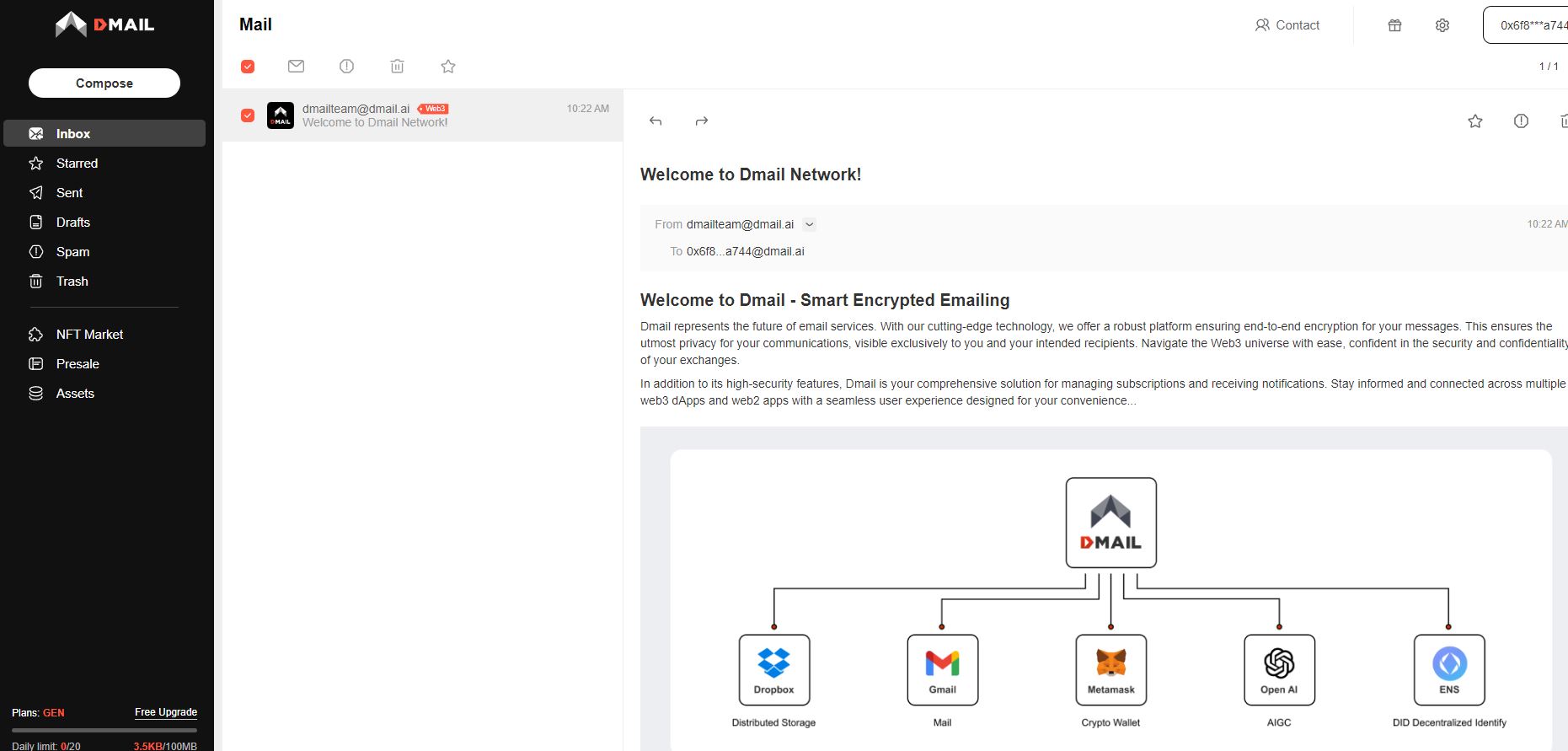Click the recipient 0x6f8...a744@dmail.ai
This screenshot has height=751, width=1568.
745,251
